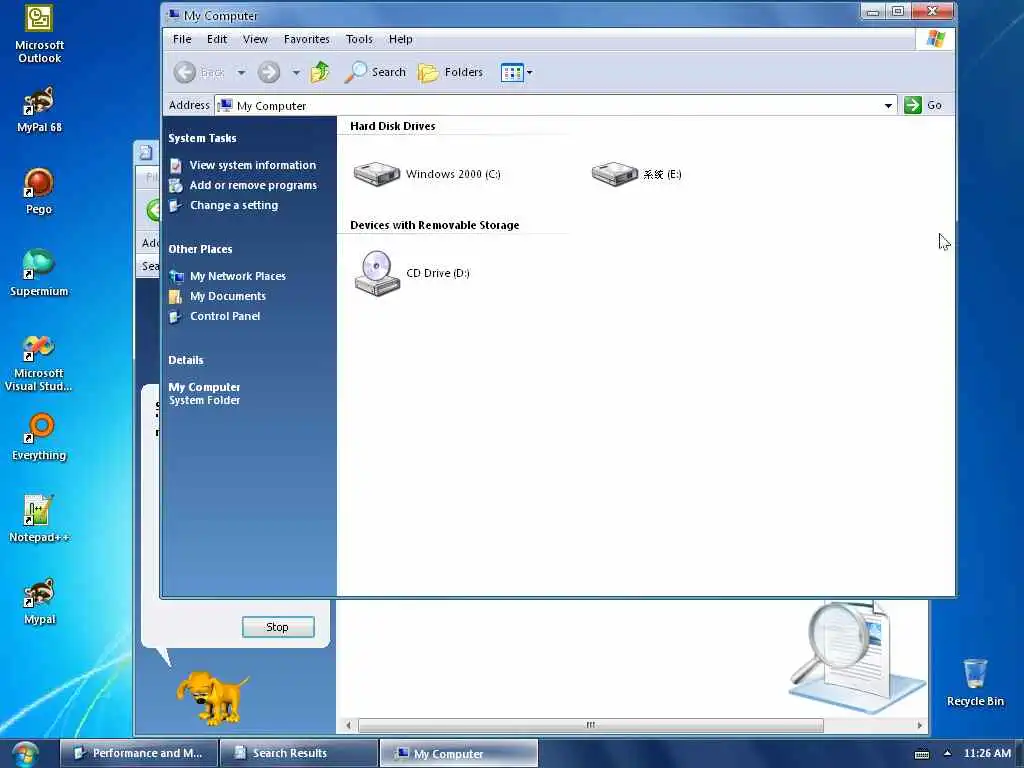Switch to Performance and M... taskbar window
Image resolution: width=1024 pixels, height=768 pixels.
(x=139, y=753)
